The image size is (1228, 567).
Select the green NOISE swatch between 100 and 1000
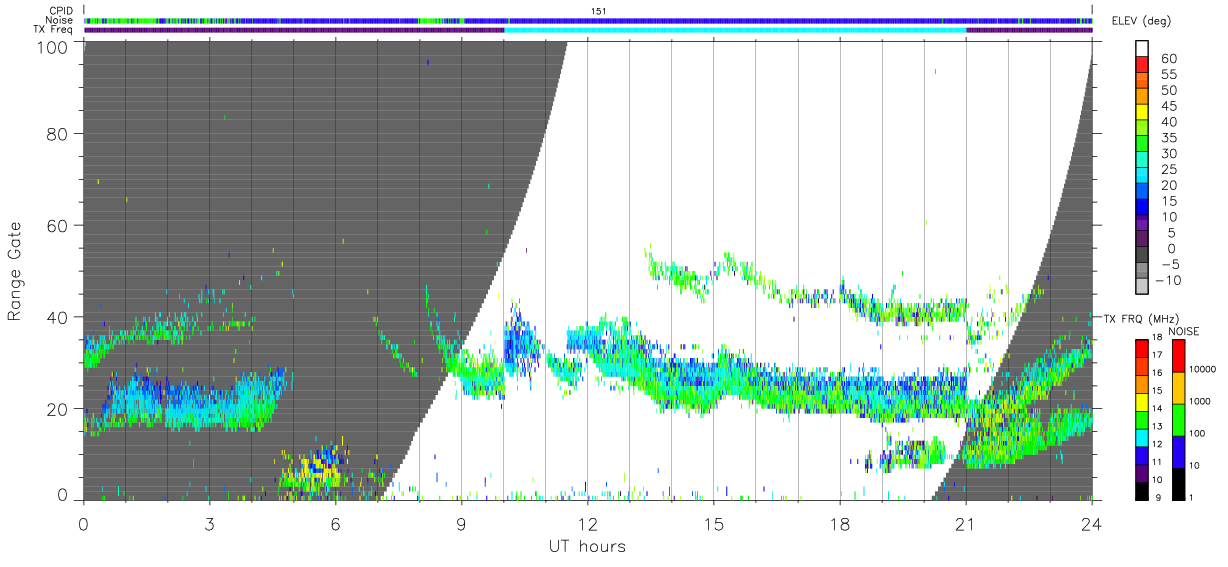pos(1177,419)
